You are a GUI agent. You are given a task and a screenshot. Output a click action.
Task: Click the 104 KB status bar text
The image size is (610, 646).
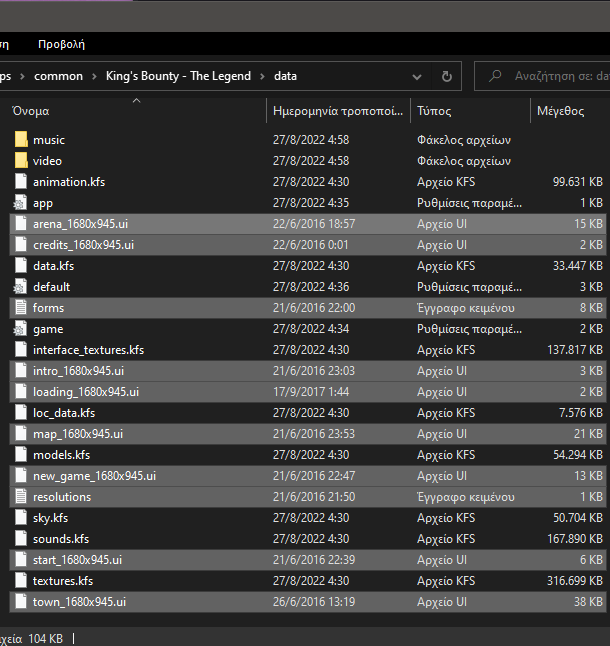click(x=45, y=639)
